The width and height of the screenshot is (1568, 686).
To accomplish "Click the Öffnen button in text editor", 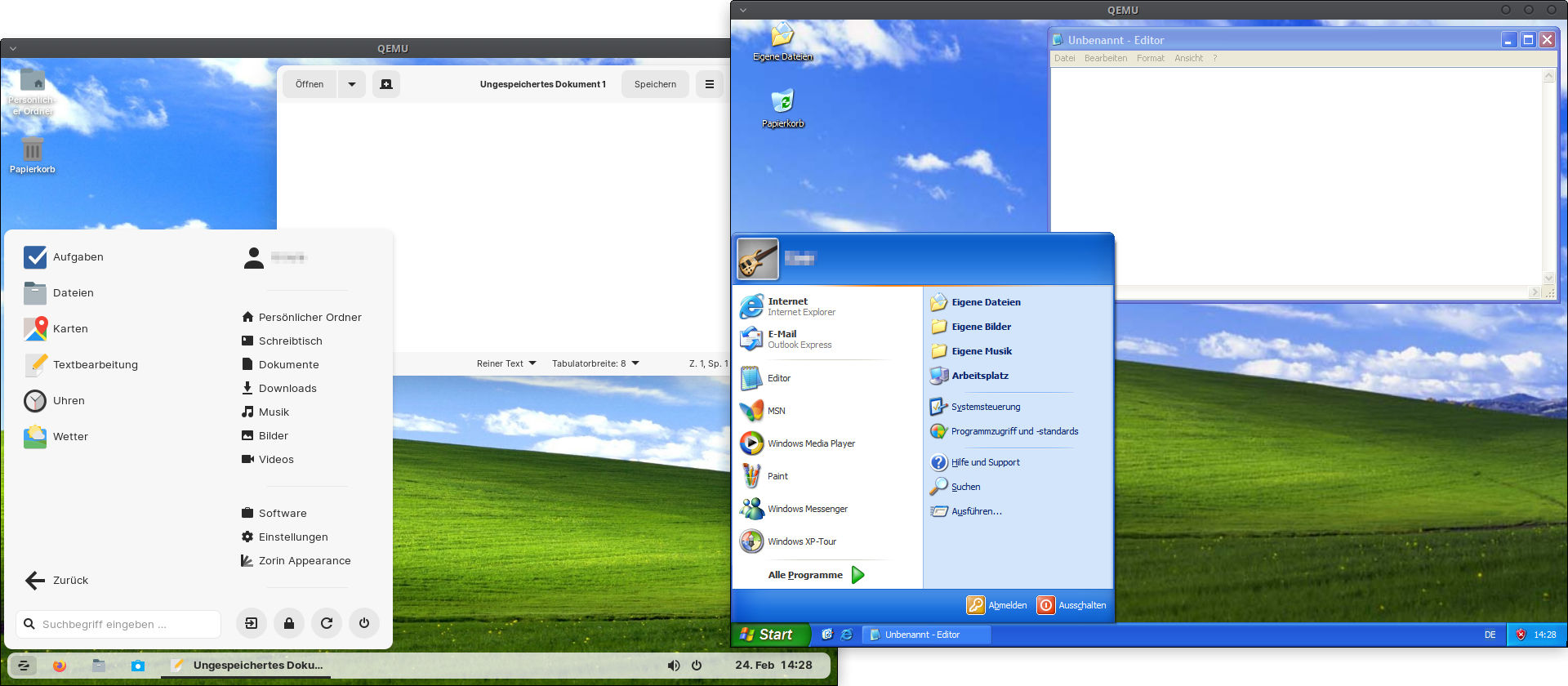I will pos(310,84).
